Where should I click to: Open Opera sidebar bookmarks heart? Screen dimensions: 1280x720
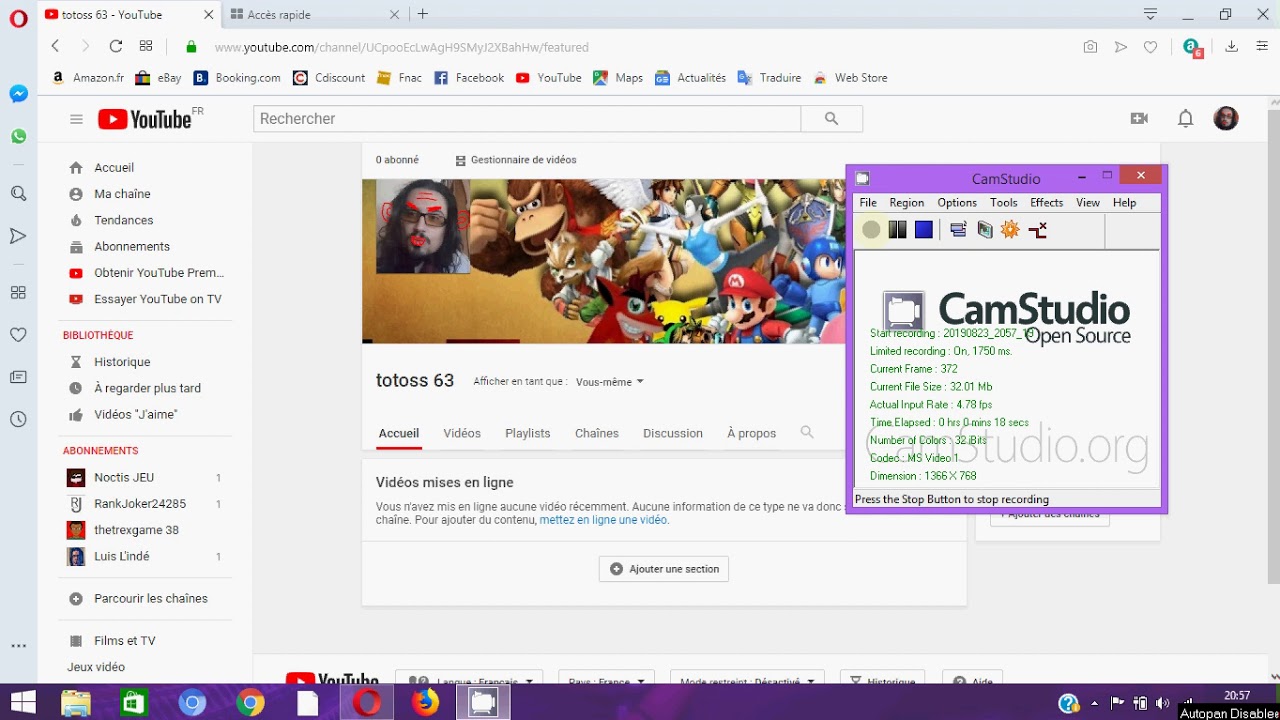pos(18,335)
